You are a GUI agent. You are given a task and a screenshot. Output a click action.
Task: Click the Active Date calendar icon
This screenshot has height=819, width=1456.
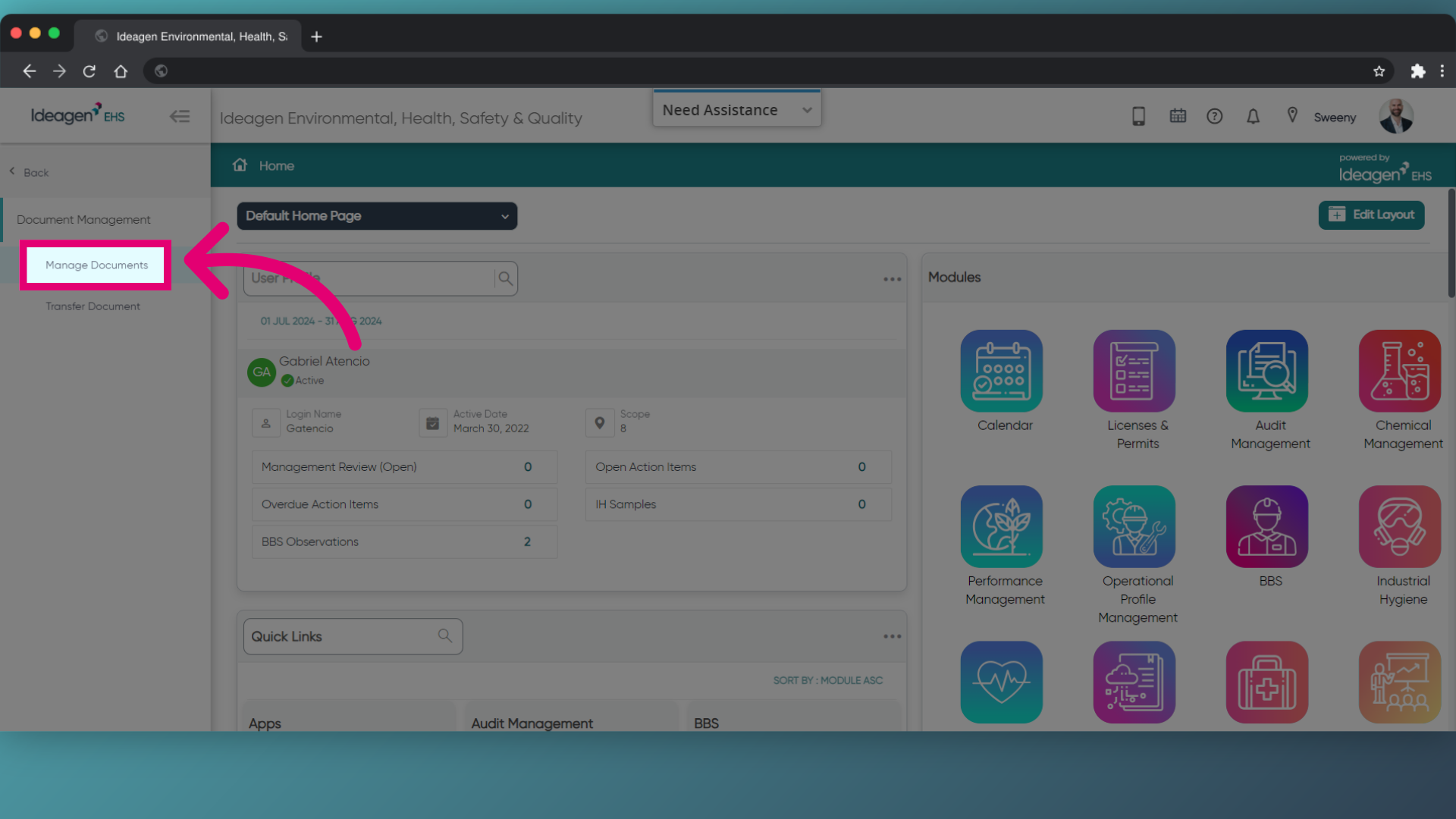pos(432,423)
